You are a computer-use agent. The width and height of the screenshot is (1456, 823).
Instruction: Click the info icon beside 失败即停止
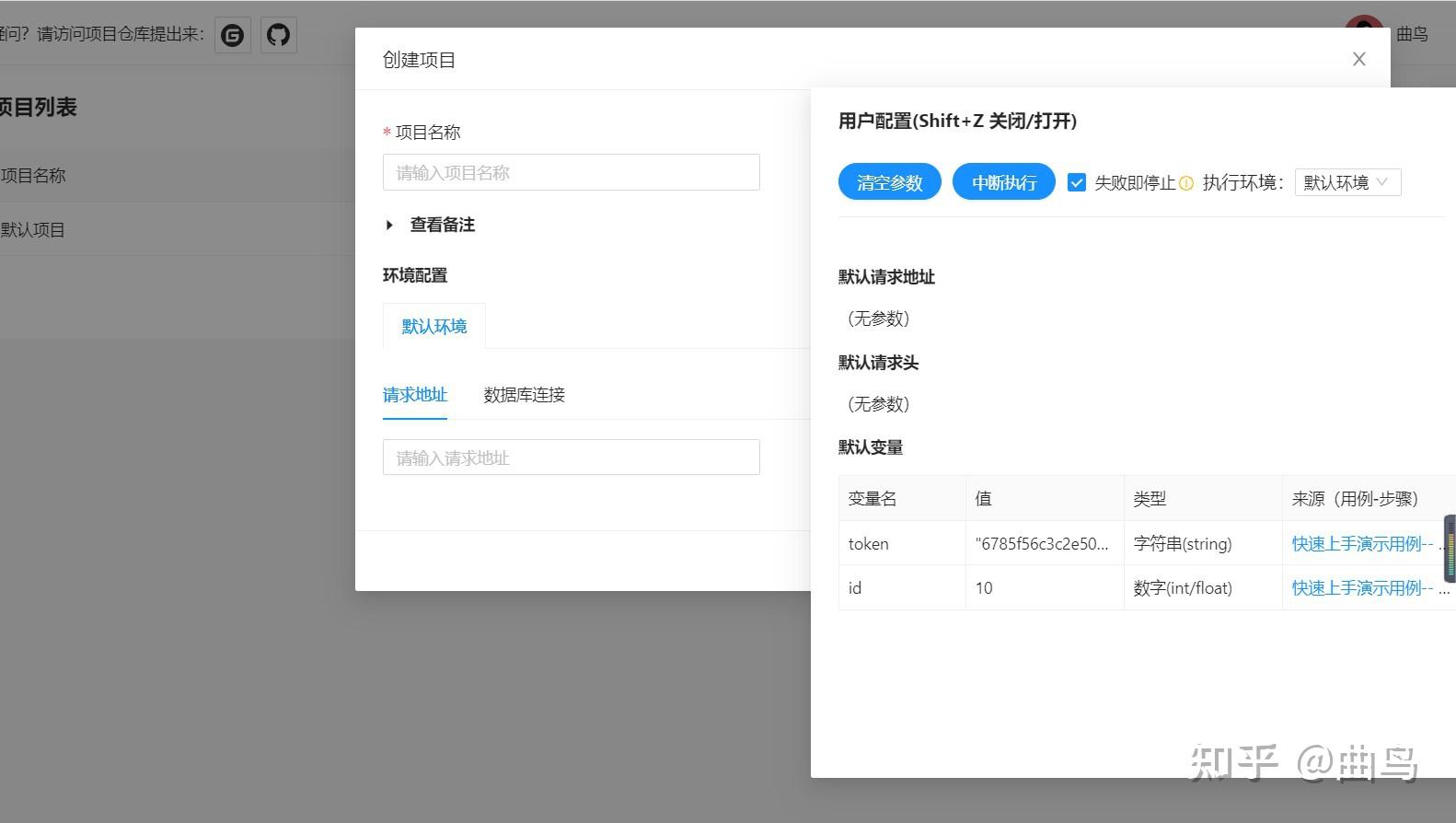pos(1186,183)
